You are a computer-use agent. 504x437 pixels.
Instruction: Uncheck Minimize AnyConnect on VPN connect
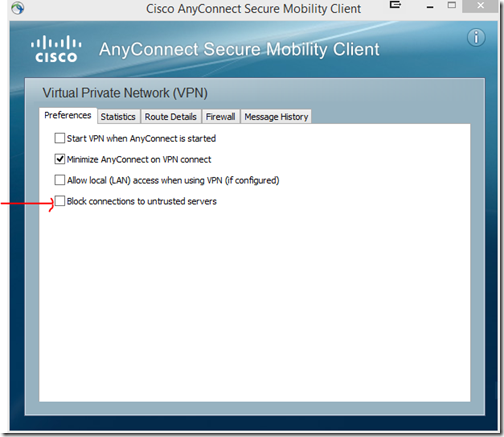(x=60, y=159)
